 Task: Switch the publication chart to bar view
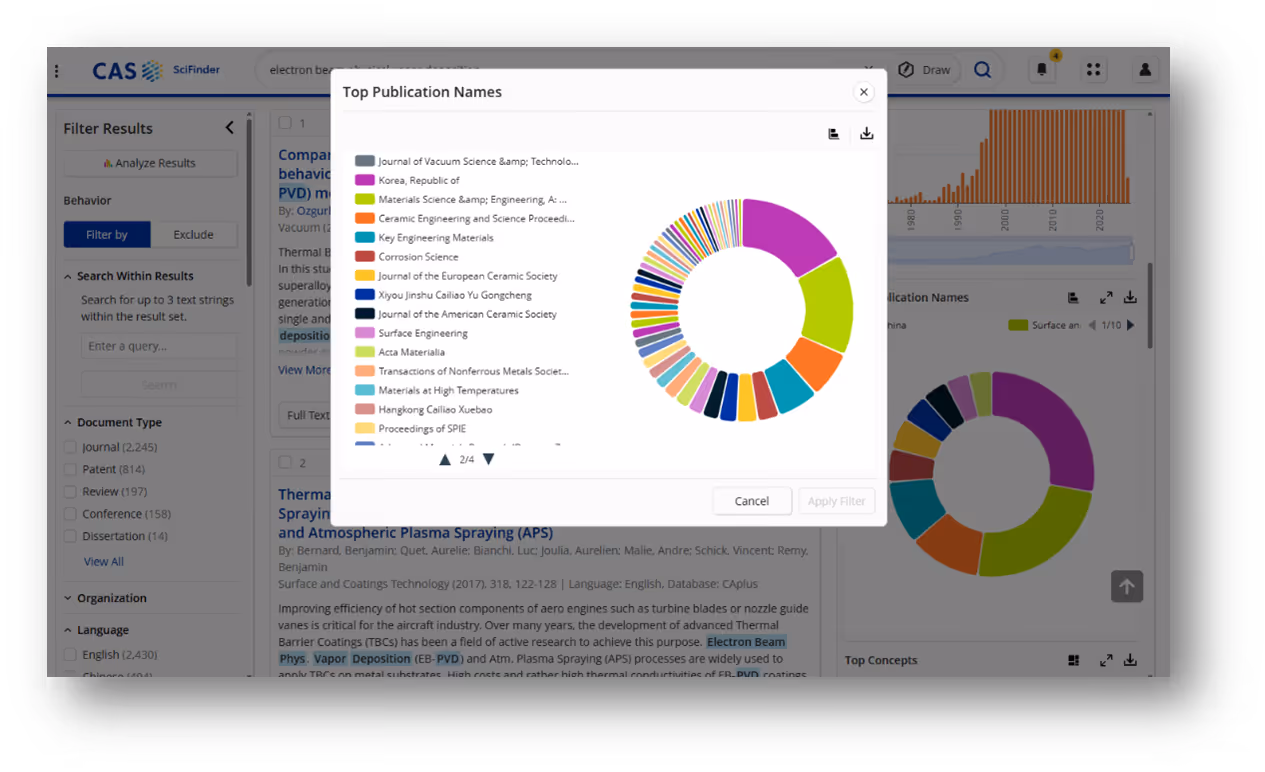coord(833,133)
